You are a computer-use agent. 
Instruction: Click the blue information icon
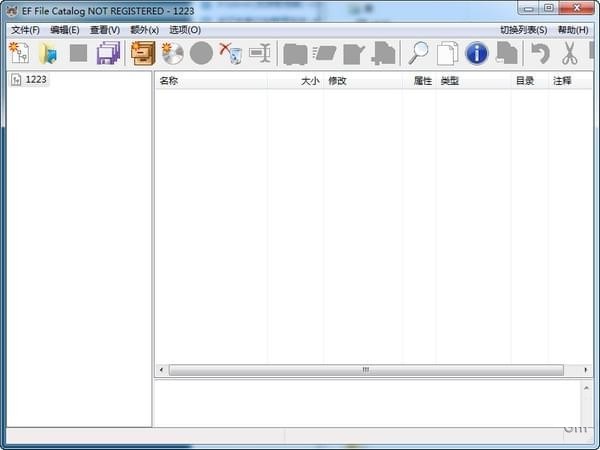coord(477,53)
